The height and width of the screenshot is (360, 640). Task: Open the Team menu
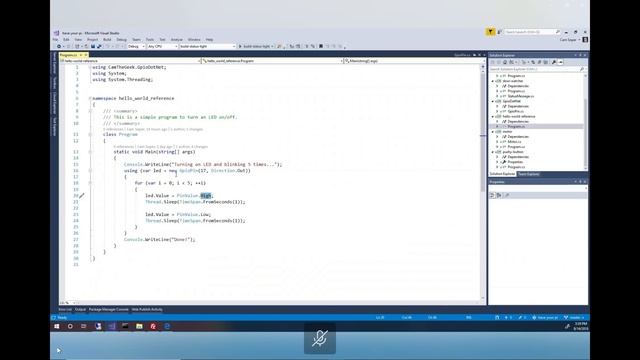(x=136, y=40)
